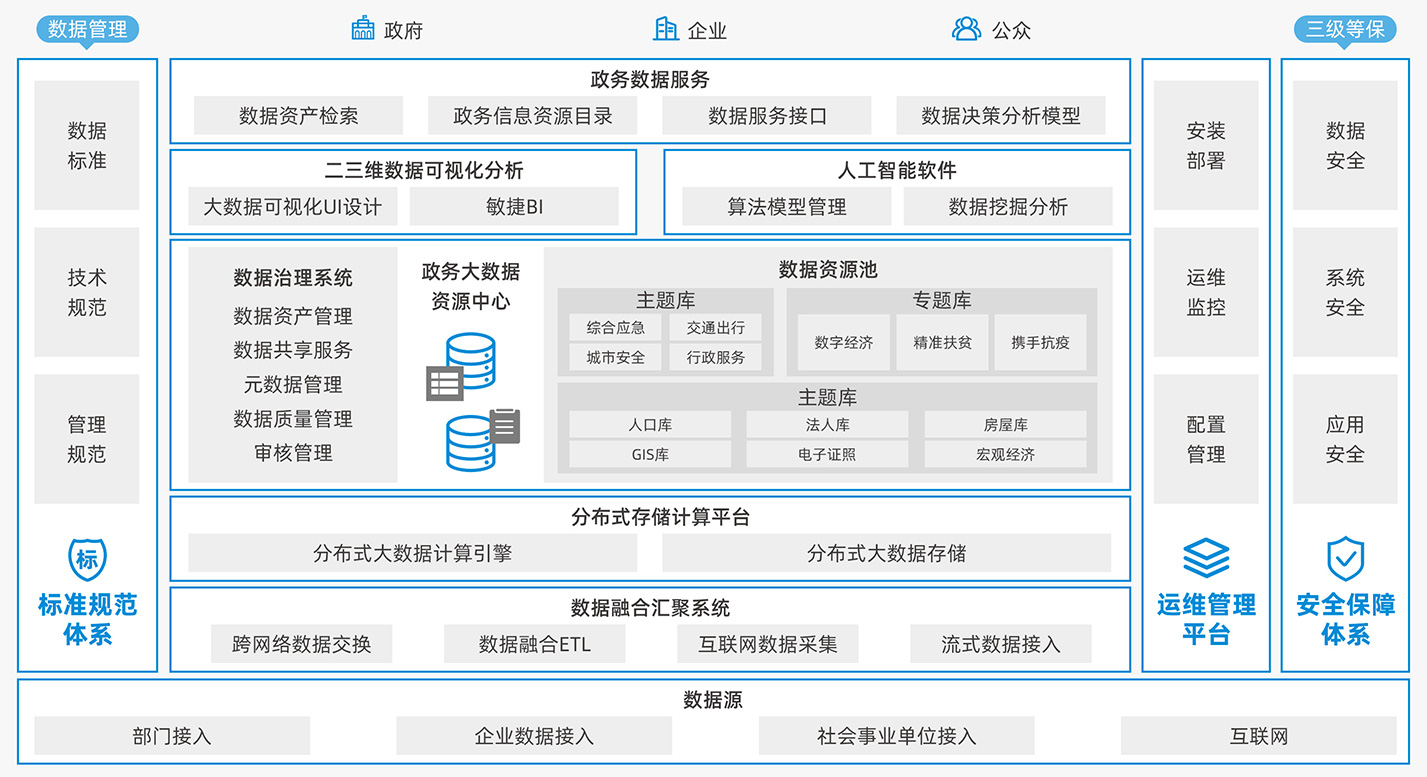This screenshot has width=1427, height=777.
Task: Open 政务信息资源目录 box
Action: pos(532,115)
